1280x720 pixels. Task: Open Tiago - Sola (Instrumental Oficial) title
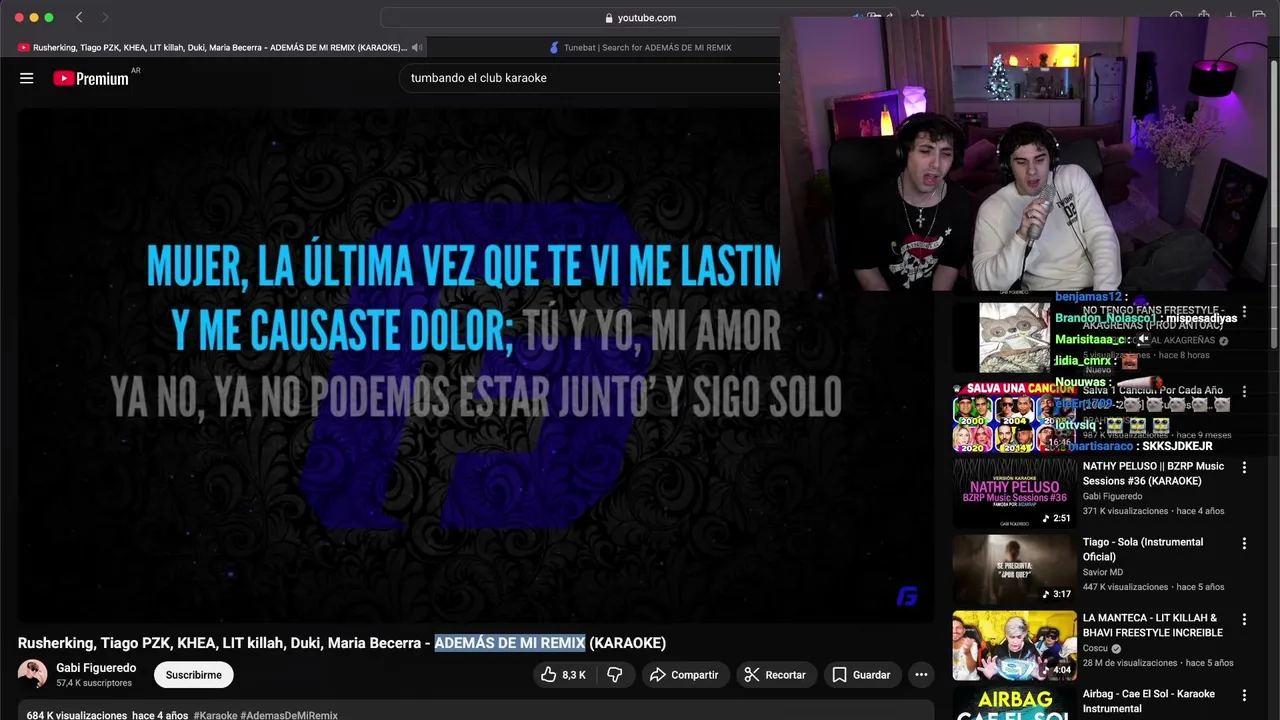coord(1143,550)
